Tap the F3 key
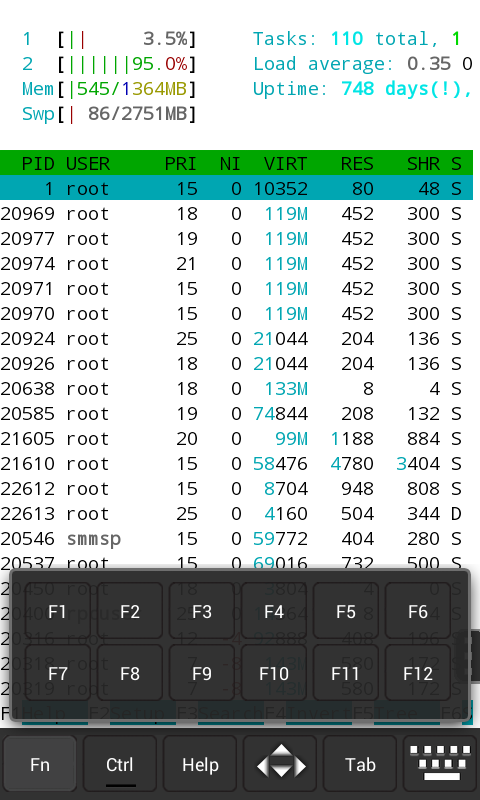The height and width of the screenshot is (800, 480). point(202,611)
